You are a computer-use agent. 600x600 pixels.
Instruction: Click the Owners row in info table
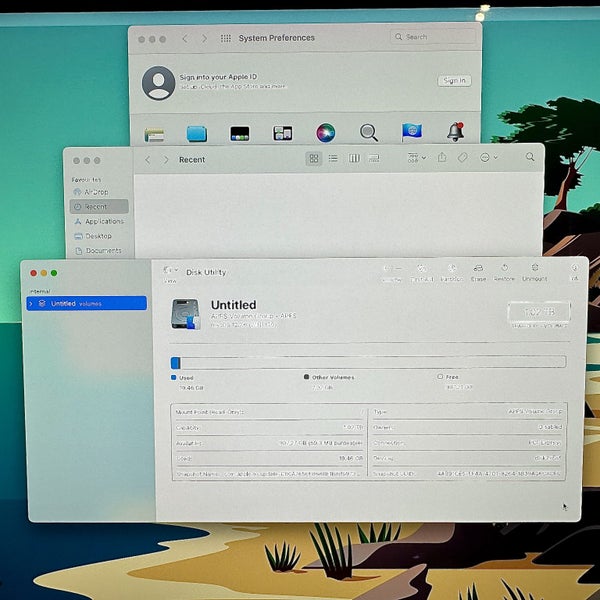467,427
